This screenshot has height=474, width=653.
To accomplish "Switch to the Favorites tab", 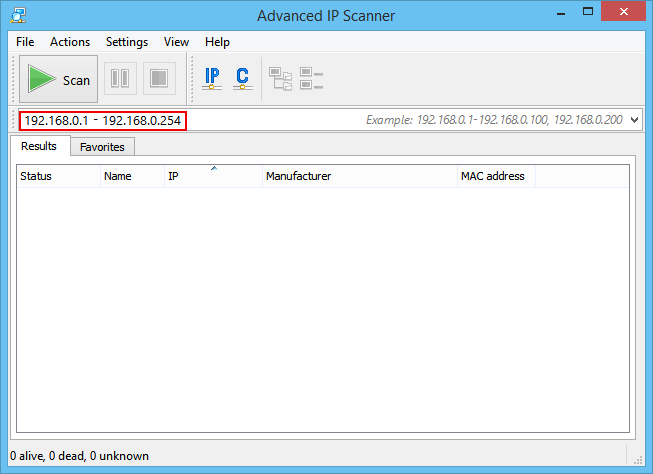I will click(x=102, y=147).
